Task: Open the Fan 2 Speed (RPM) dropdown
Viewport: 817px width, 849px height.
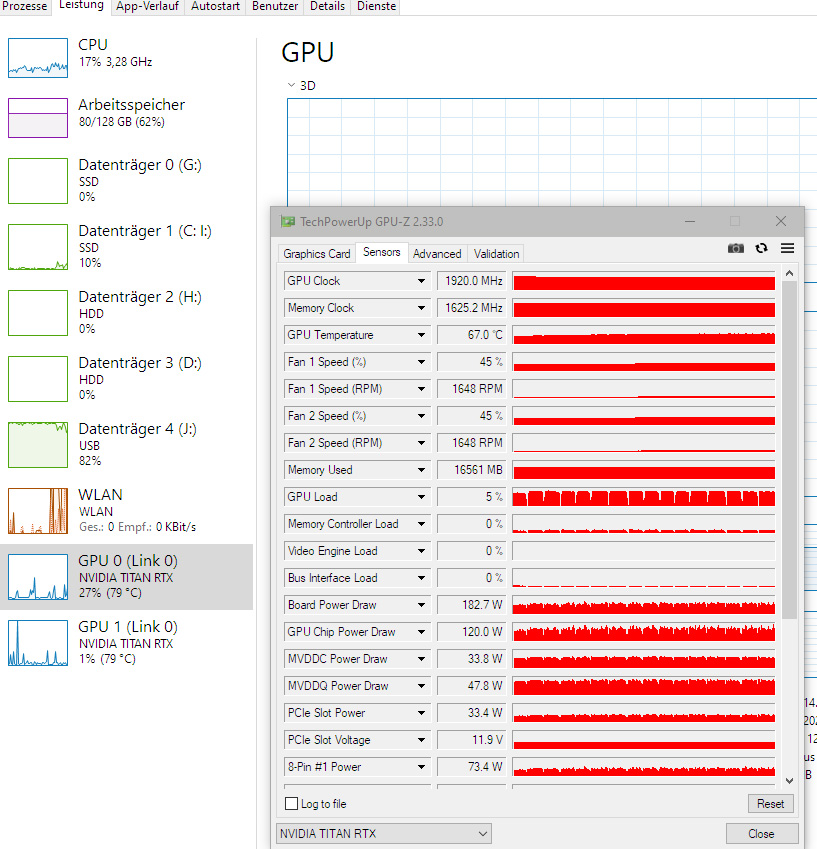Action: point(421,443)
